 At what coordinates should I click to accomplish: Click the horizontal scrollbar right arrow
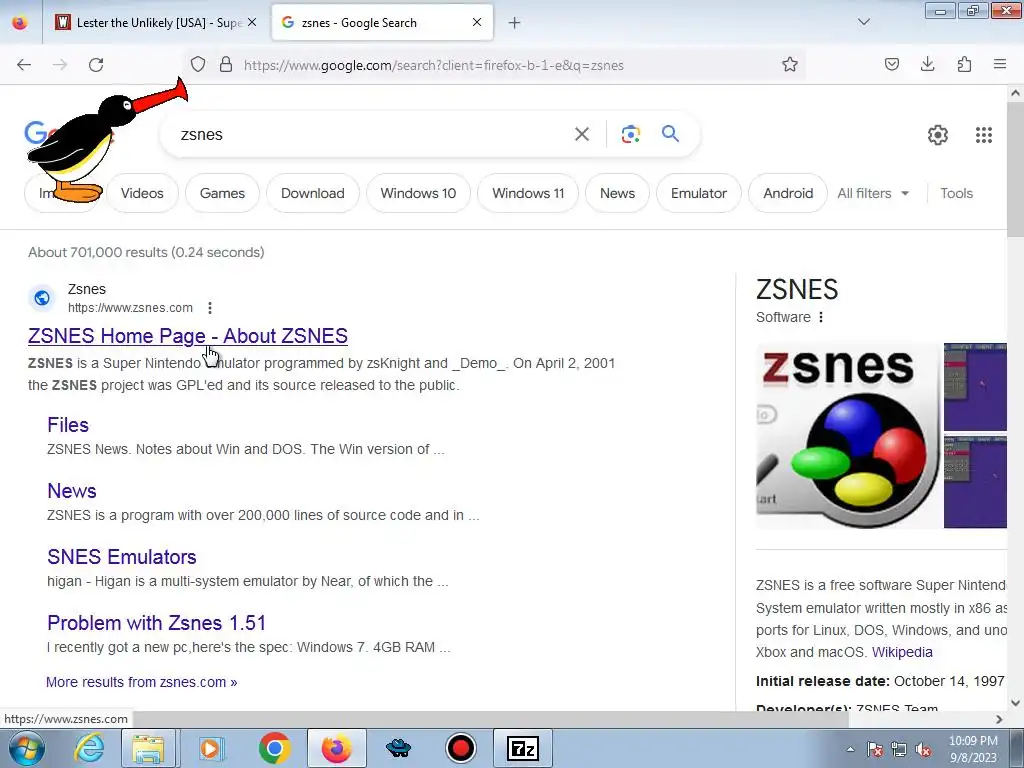coord(999,719)
